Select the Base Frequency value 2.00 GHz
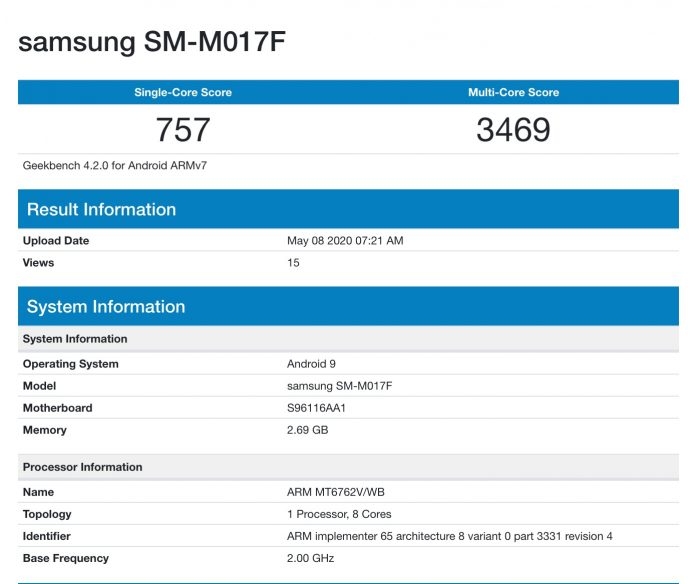Screen dimensions: 696x584 311,558
